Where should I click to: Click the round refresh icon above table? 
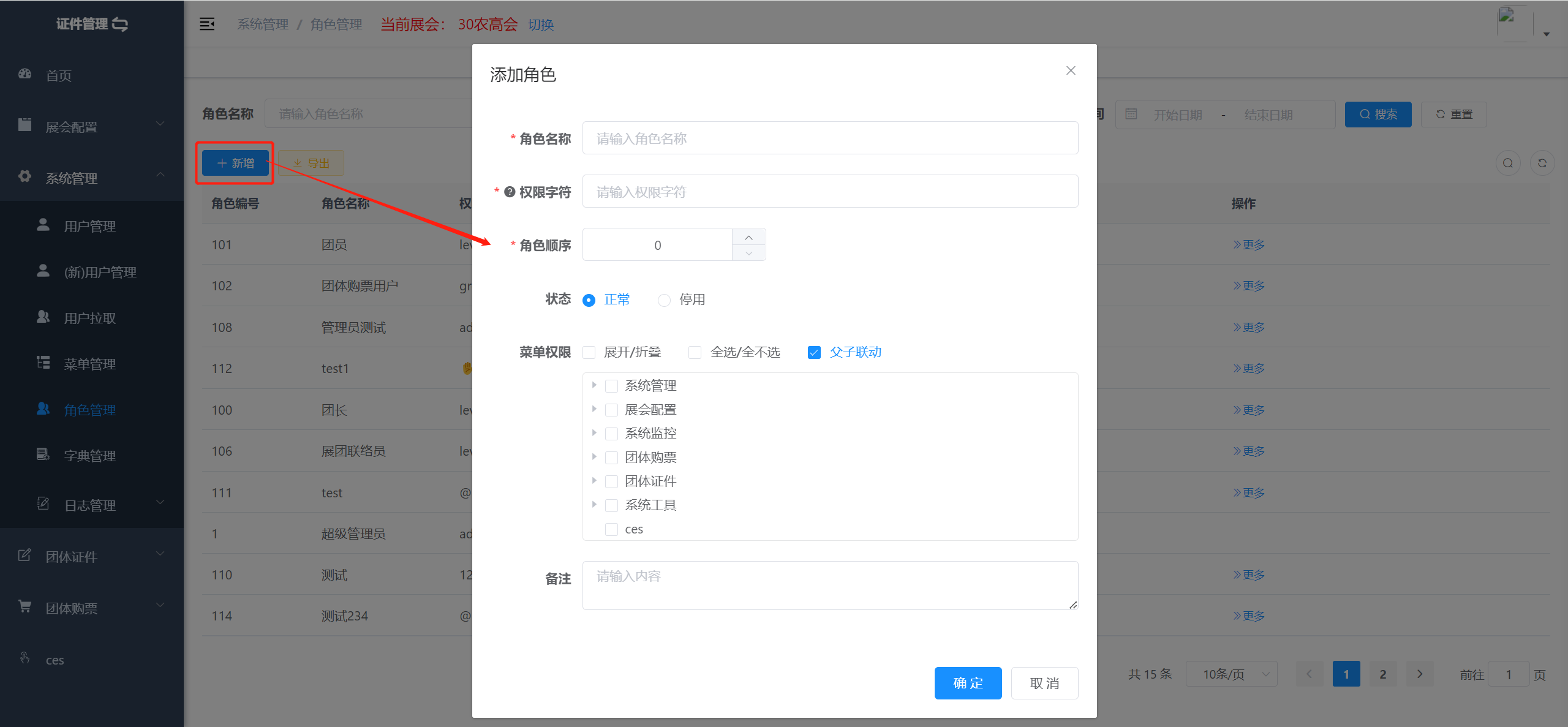(1542, 164)
